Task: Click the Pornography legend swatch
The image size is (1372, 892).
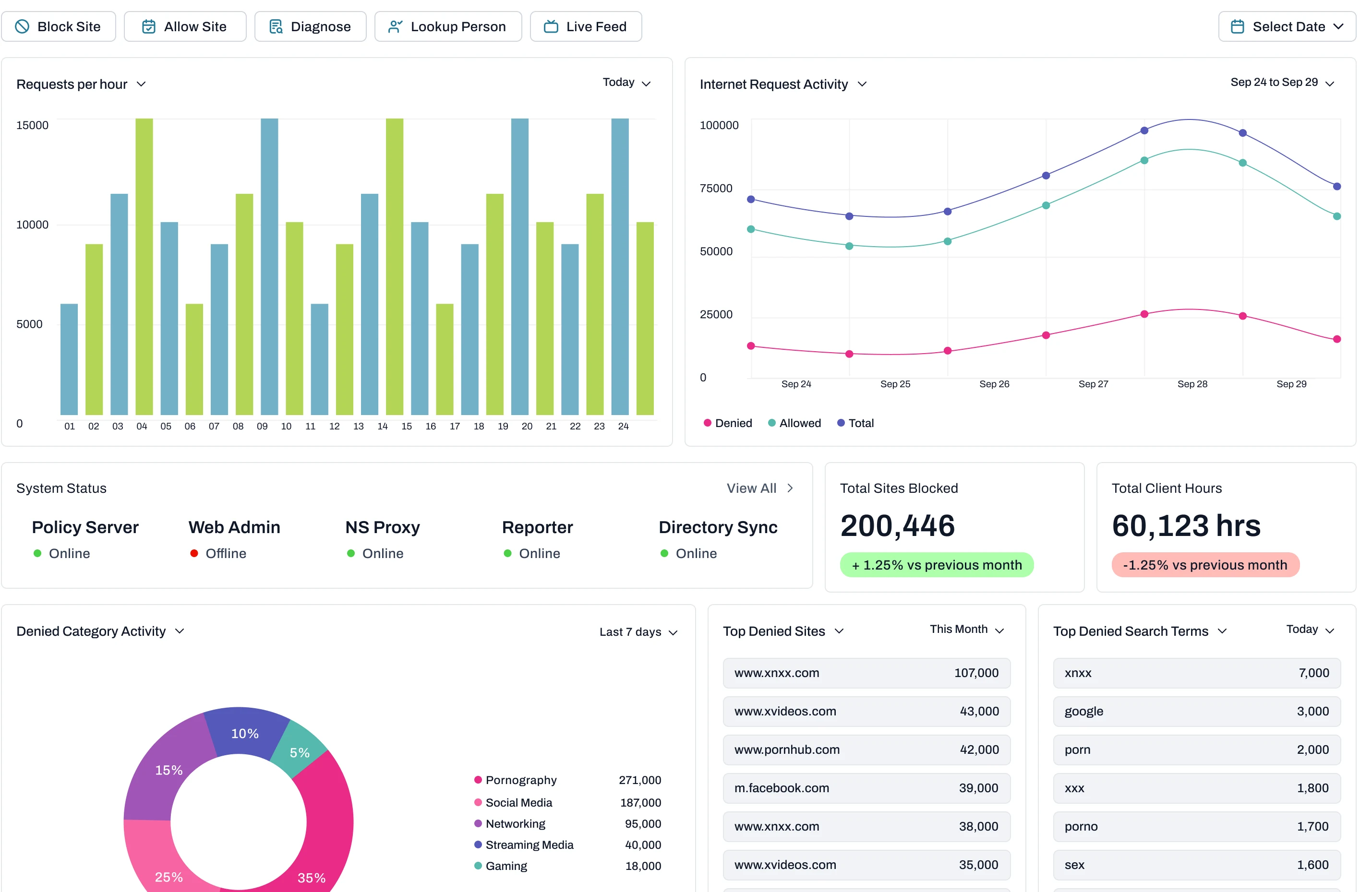Action: [478, 780]
